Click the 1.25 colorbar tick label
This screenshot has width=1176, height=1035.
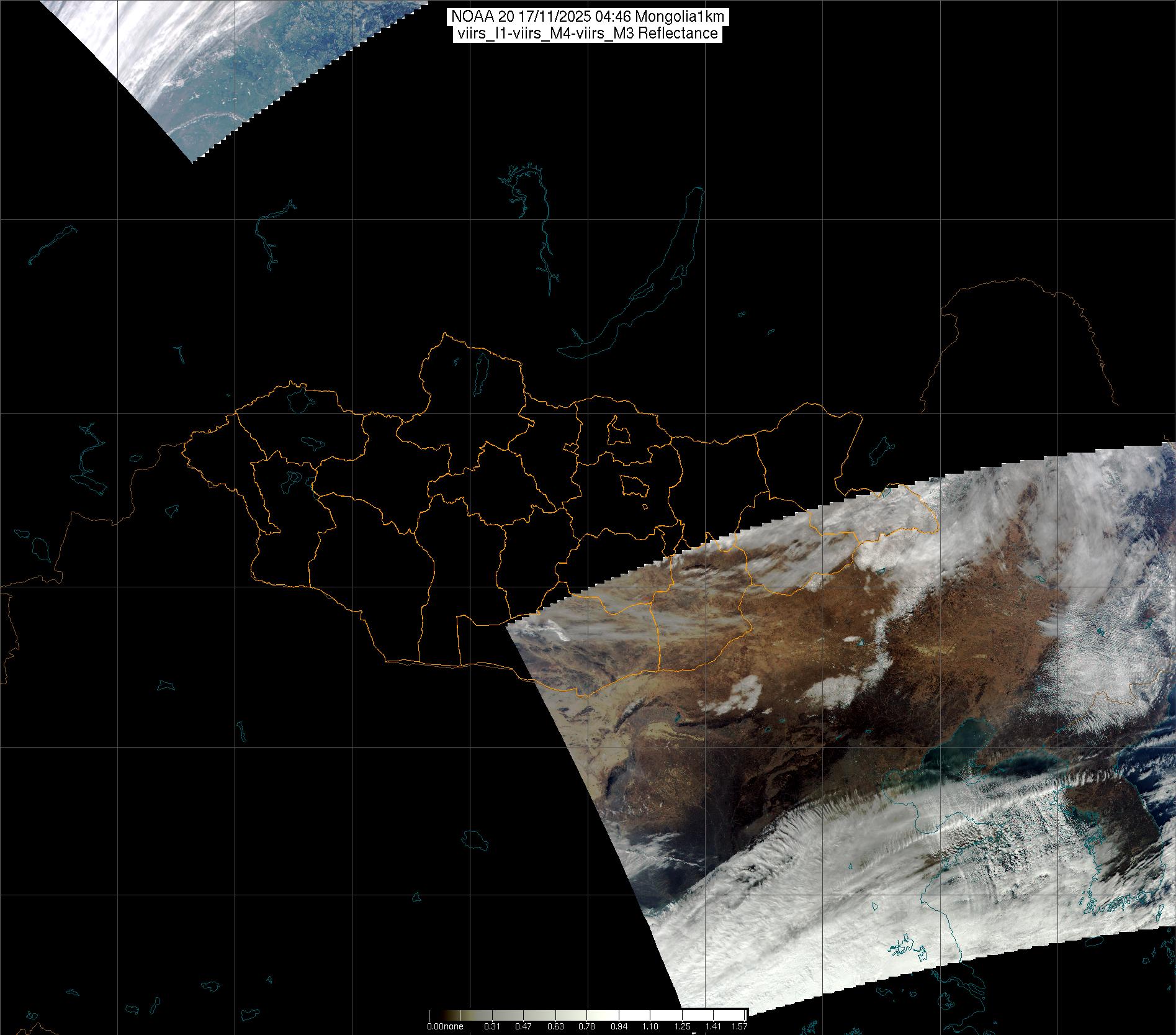point(682,1026)
